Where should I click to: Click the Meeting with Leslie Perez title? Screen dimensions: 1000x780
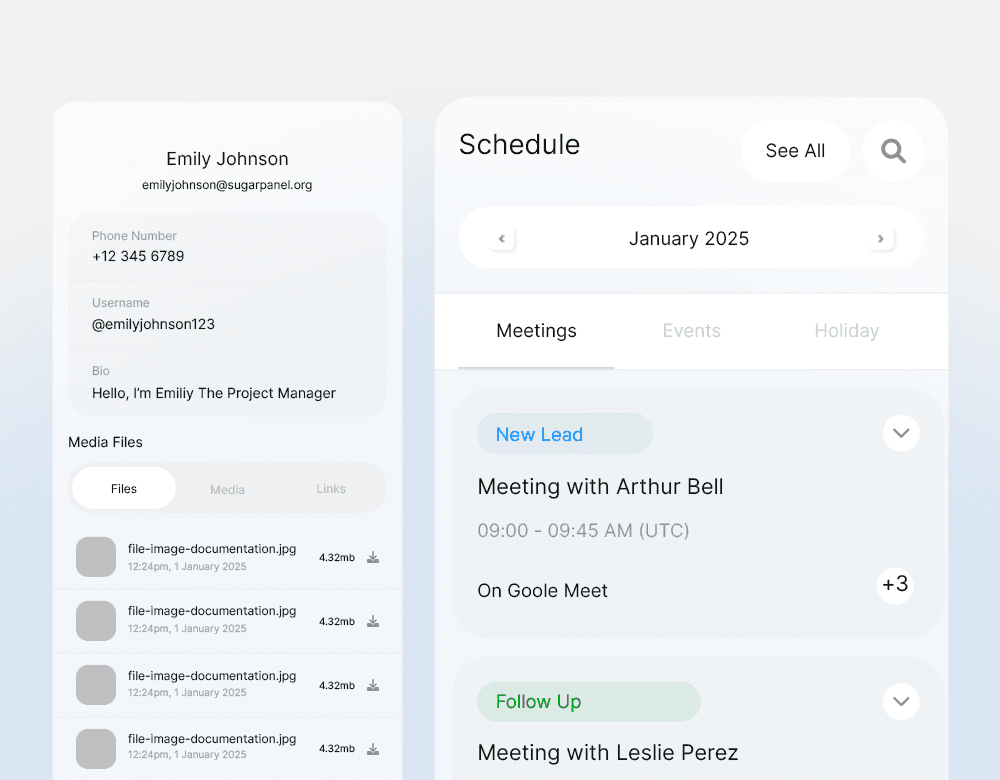pos(608,753)
